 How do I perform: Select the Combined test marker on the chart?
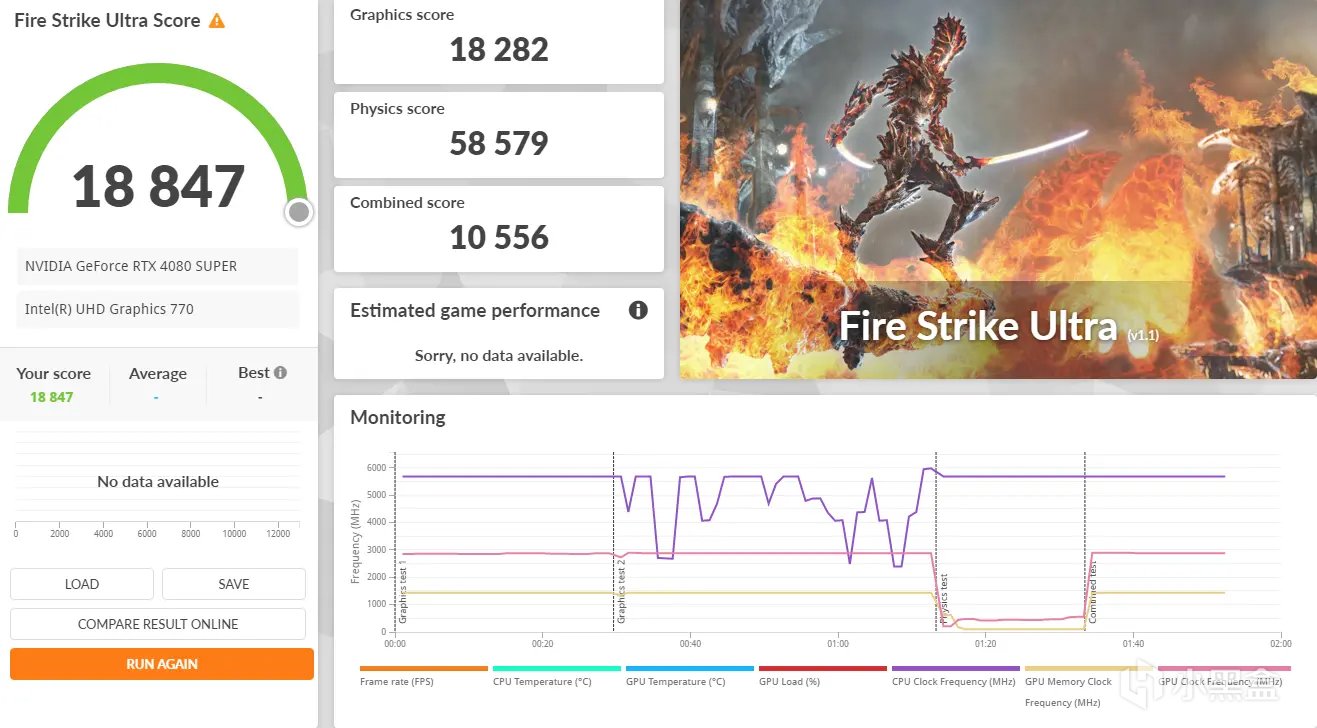click(1093, 594)
